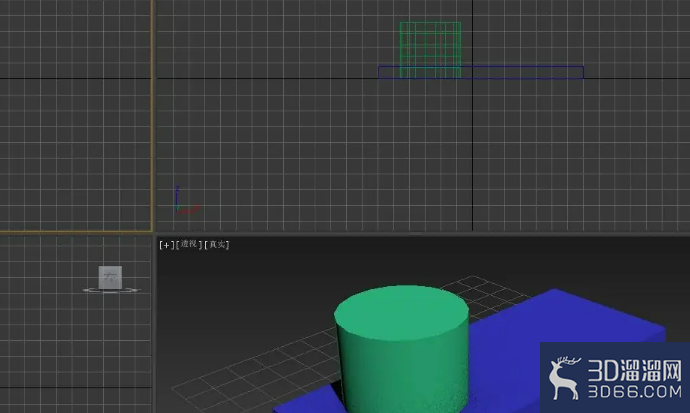Click the ViewCube 左 face
This screenshot has width=690, height=413.
click(x=110, y=277)
